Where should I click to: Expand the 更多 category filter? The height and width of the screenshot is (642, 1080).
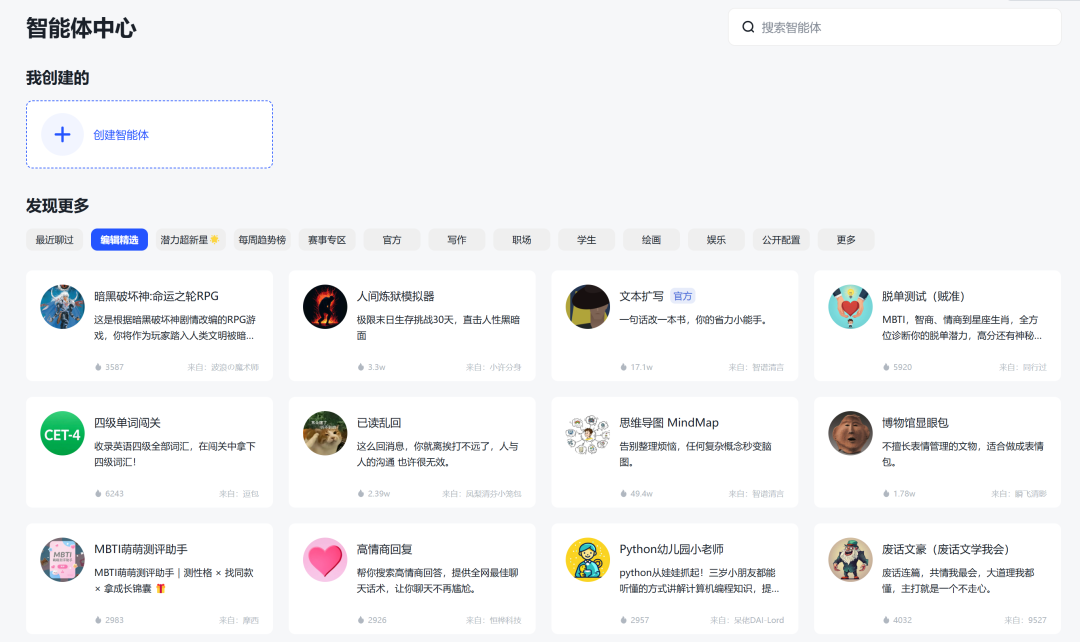[846, 239]
